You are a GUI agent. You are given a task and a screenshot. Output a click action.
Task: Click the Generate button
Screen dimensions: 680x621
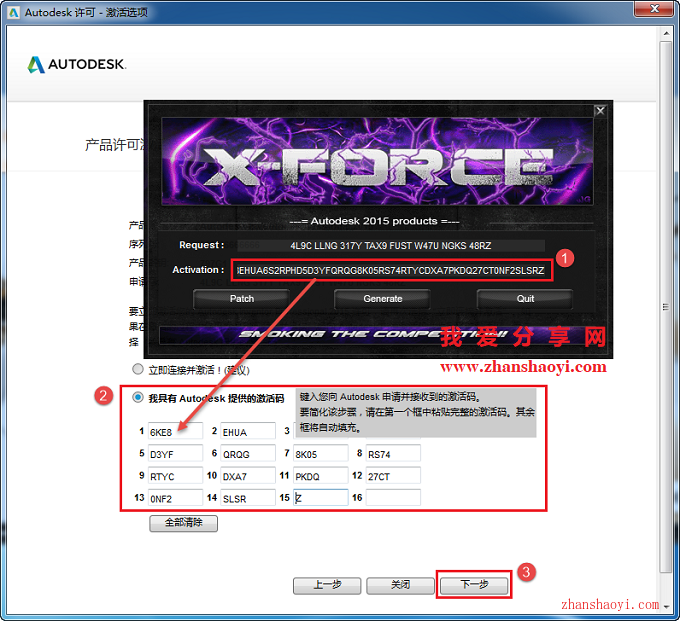tap(382, 299)
